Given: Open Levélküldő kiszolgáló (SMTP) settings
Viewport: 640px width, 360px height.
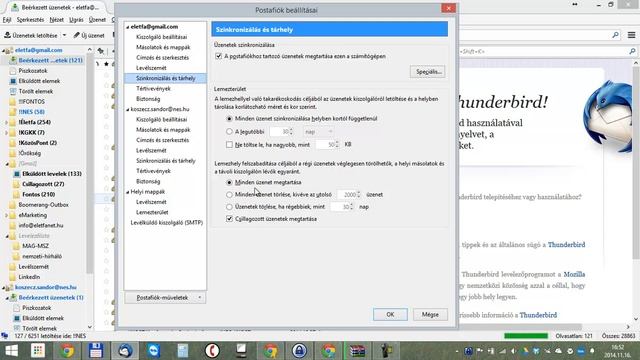Looking at the screenshot, I should [167, 223].
